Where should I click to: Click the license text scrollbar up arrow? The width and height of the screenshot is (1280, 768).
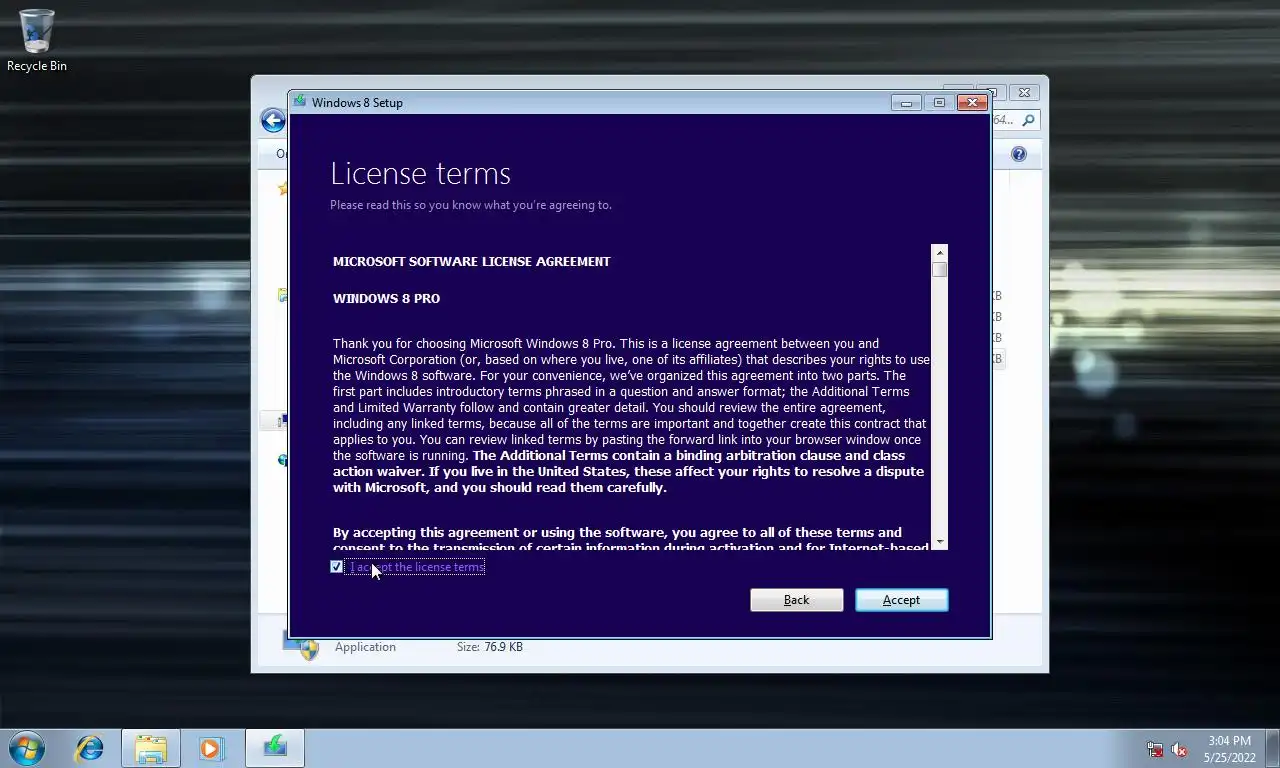click(x=939, y=252)
